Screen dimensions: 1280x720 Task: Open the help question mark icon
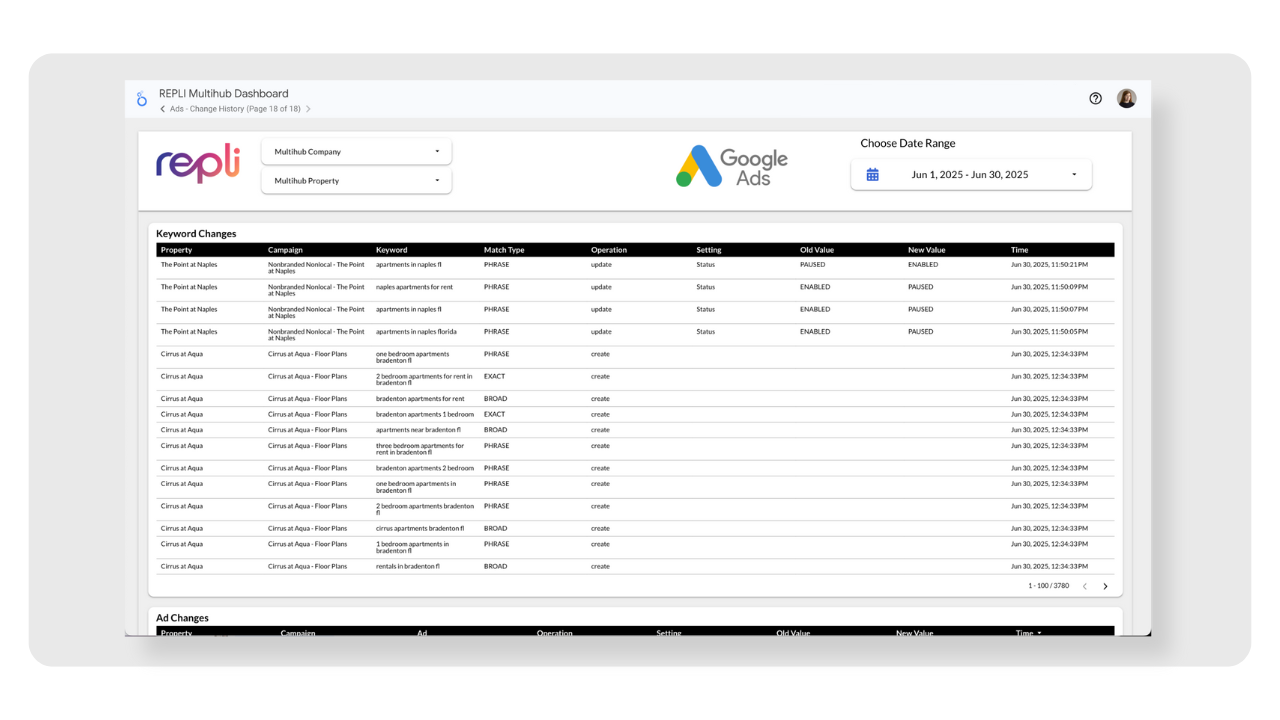point(1096,98)
